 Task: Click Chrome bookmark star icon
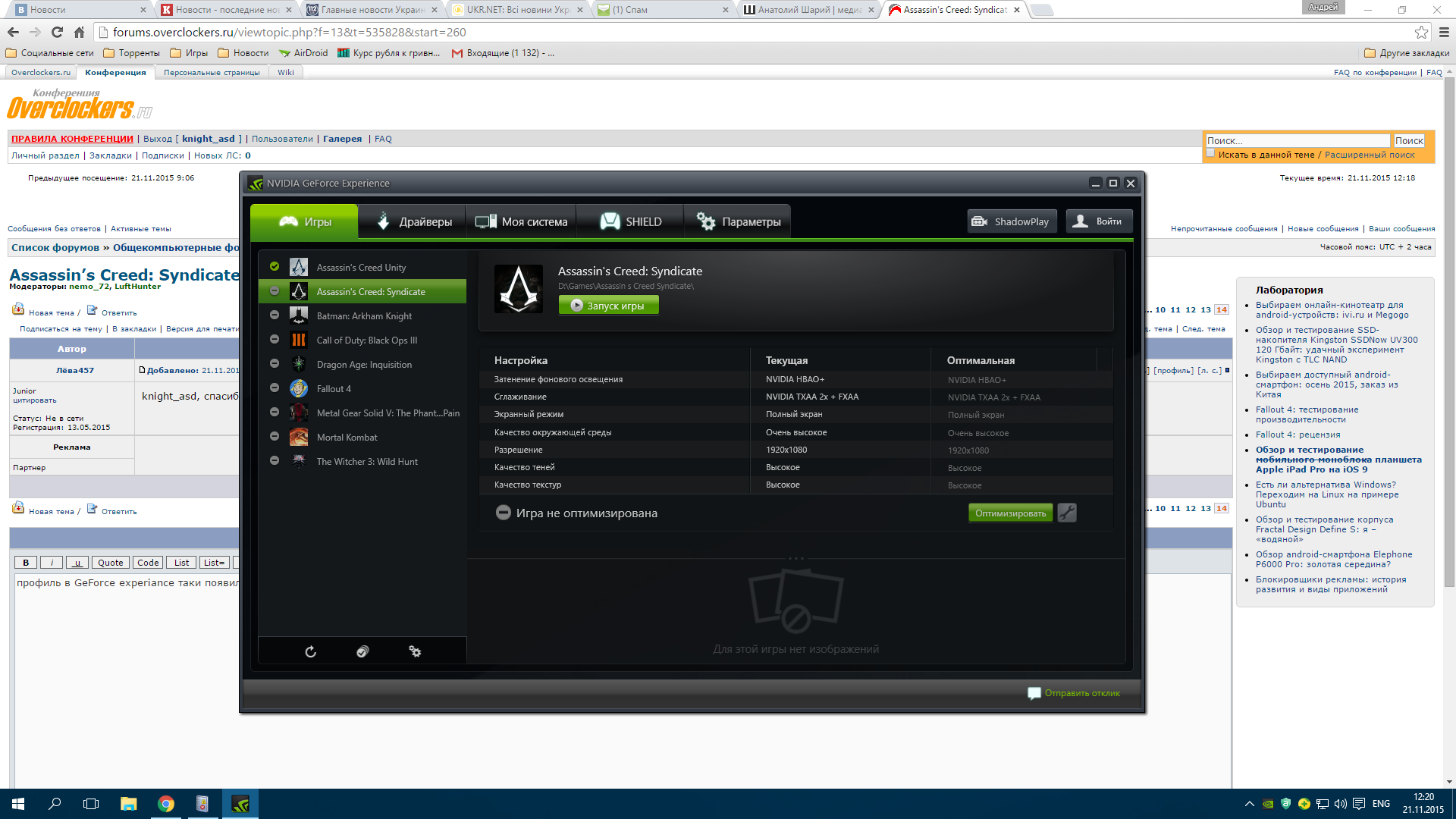coord(1421,32)
